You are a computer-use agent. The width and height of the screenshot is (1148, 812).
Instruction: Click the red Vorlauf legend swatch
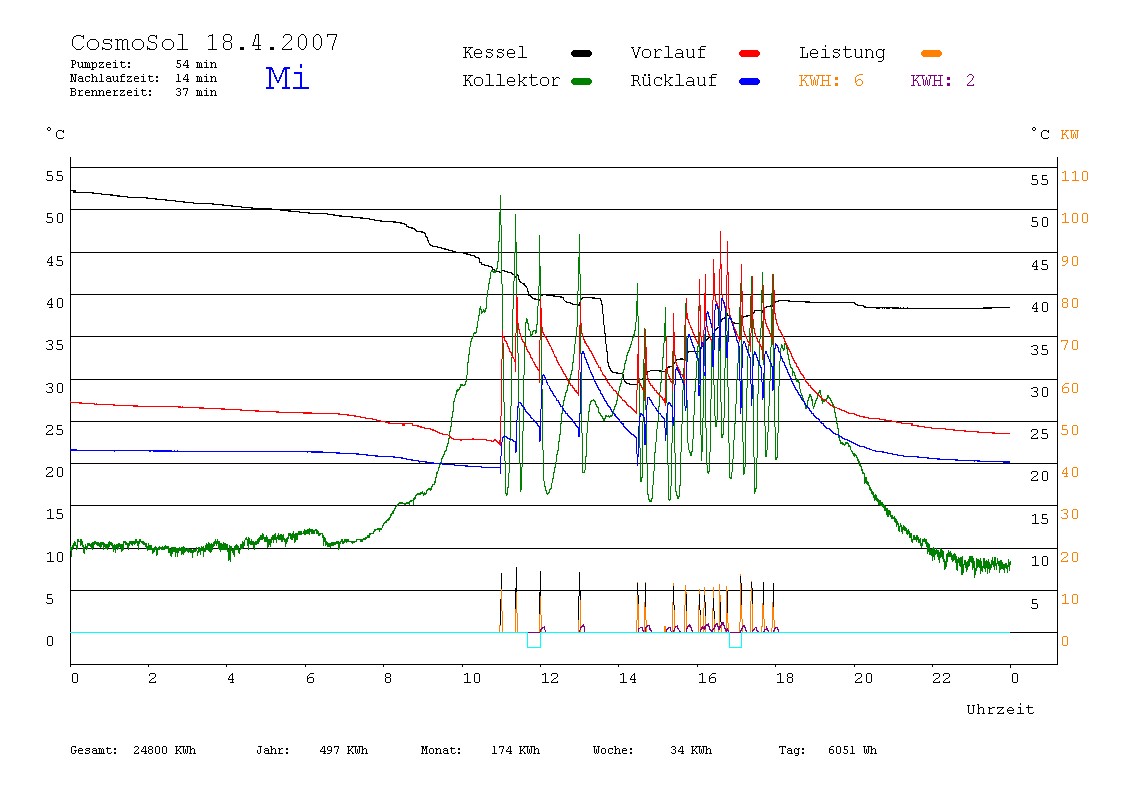click(x=749, y=53)
